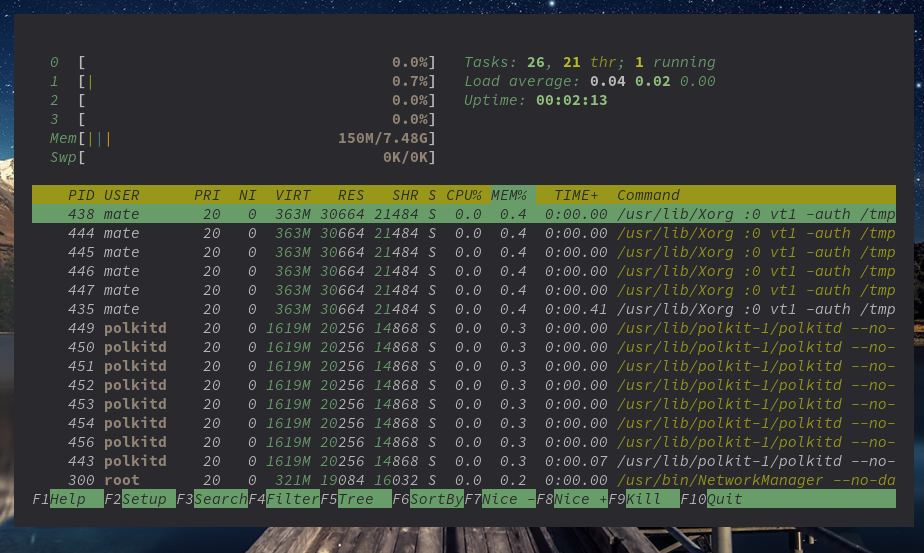Viewport: 924px width, 553px height.
Task: Click the PID column header
Action: [x=81, y=195]
